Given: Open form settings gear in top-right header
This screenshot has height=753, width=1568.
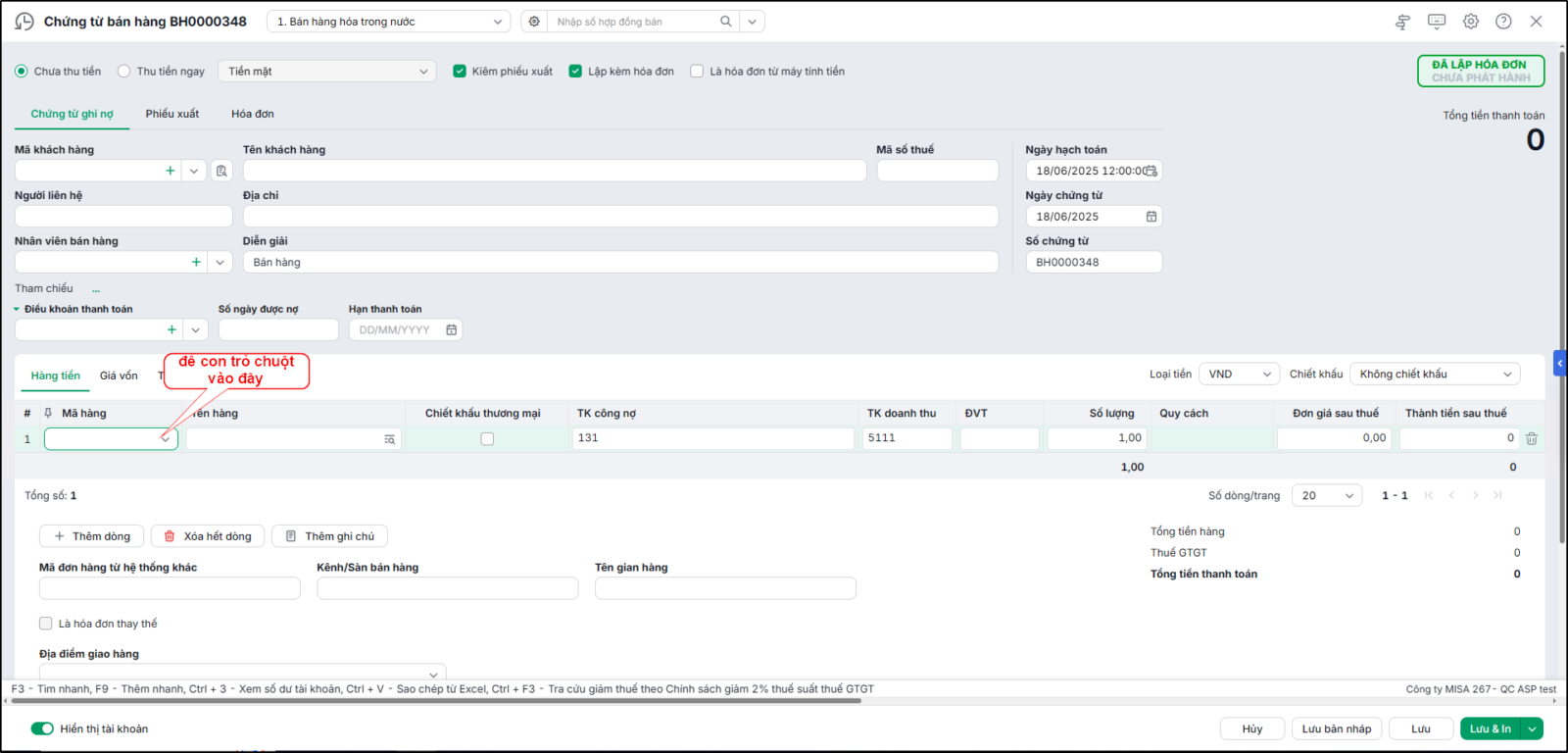Looking at the screenshot, I should coord(1471,22).
